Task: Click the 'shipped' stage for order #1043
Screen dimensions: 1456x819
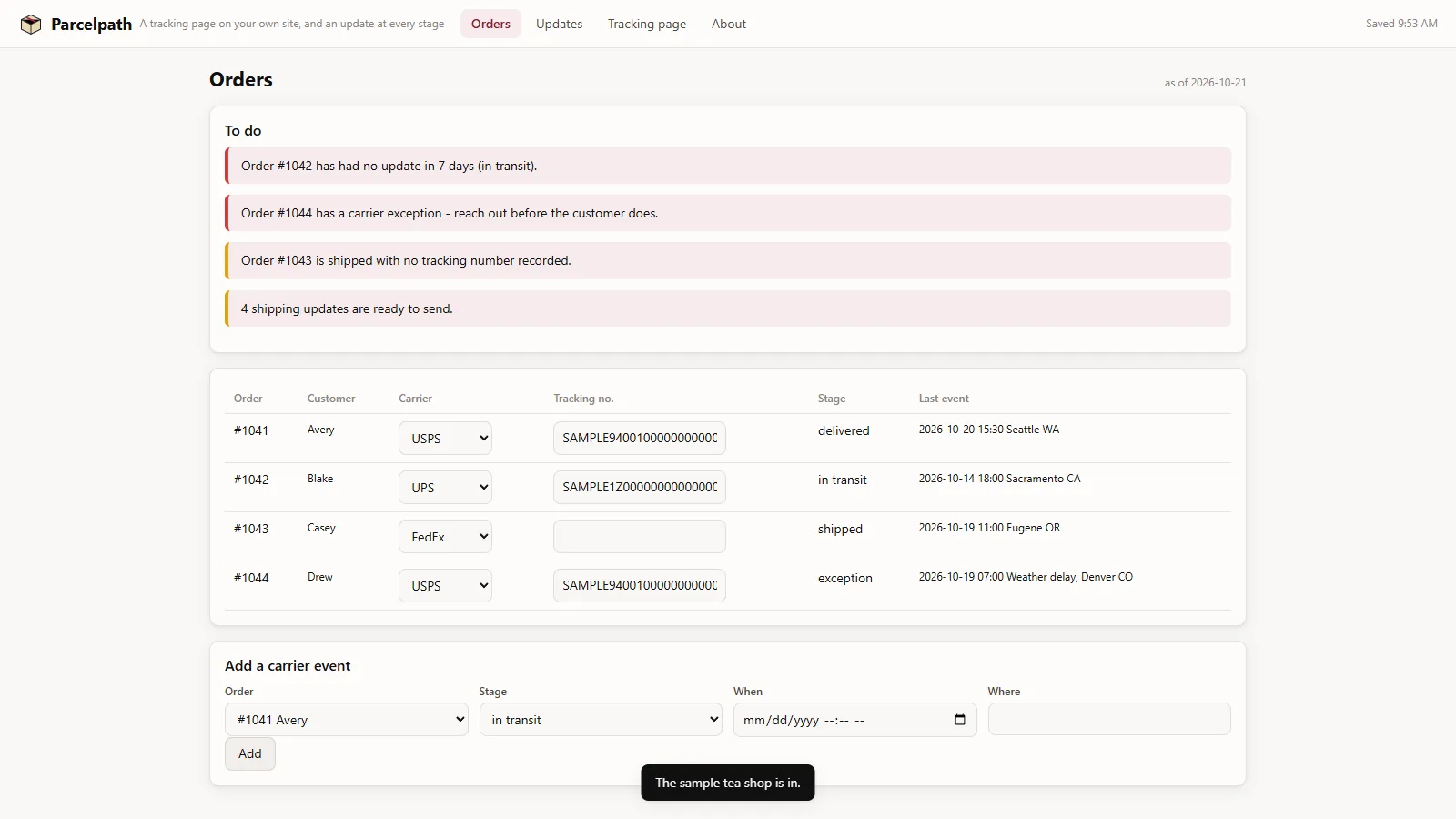Action: (840, 529)
